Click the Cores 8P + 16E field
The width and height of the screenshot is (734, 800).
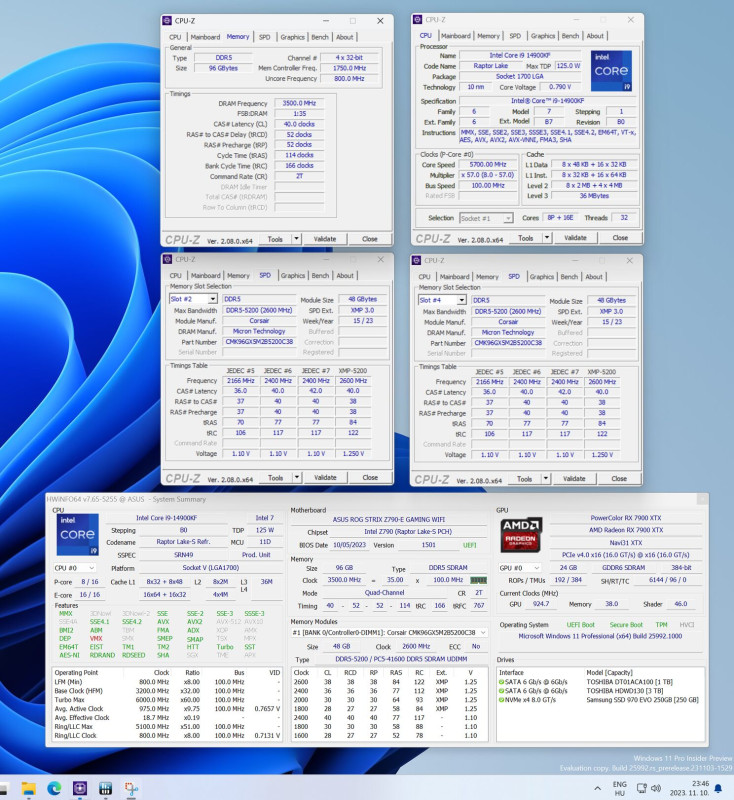[x=560, y=218]
